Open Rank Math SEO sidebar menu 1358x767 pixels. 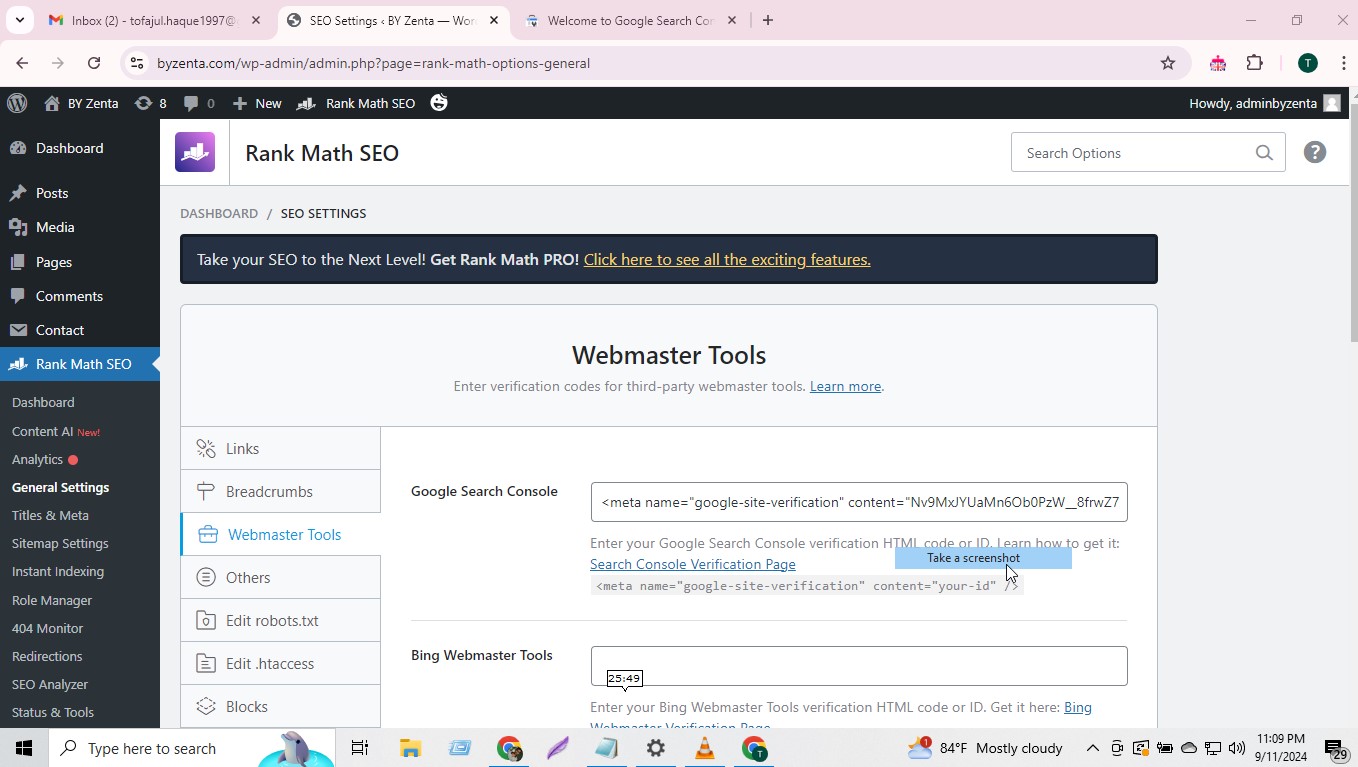click(80, 364)
